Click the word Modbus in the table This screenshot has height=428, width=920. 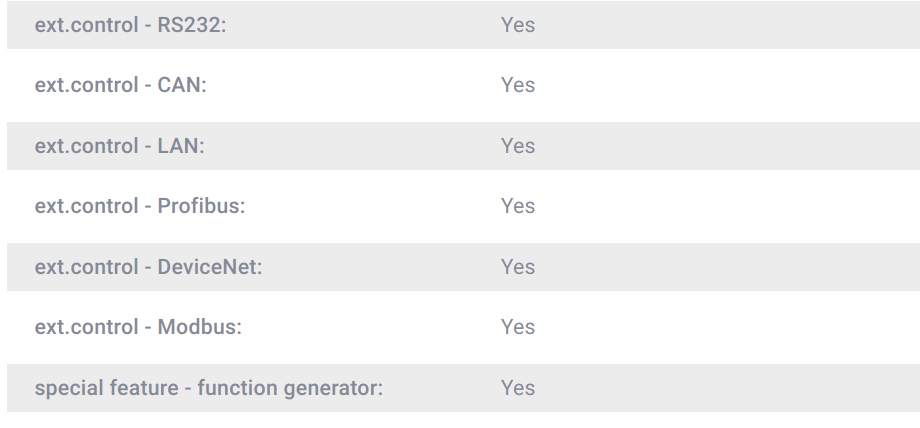coord(199,327)
